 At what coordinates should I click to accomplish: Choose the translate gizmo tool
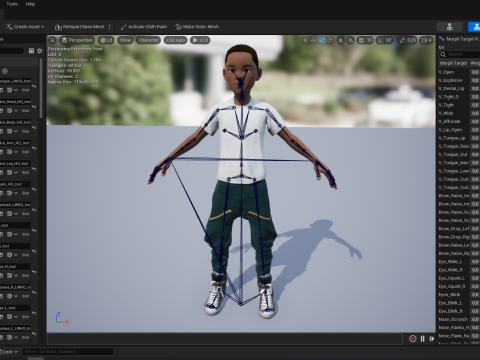[313, 40]
